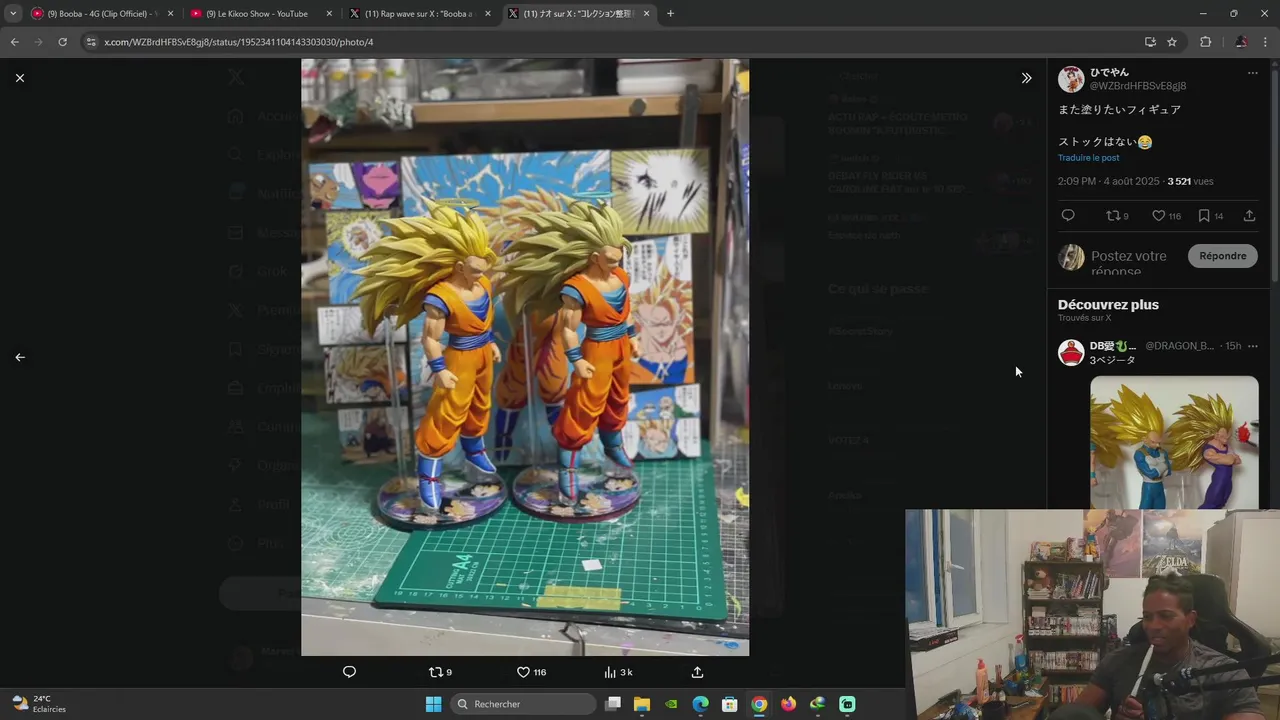Close the photo viewer with the X
The height and width of the screenshot is (720, 1280).
coord(20,78)
